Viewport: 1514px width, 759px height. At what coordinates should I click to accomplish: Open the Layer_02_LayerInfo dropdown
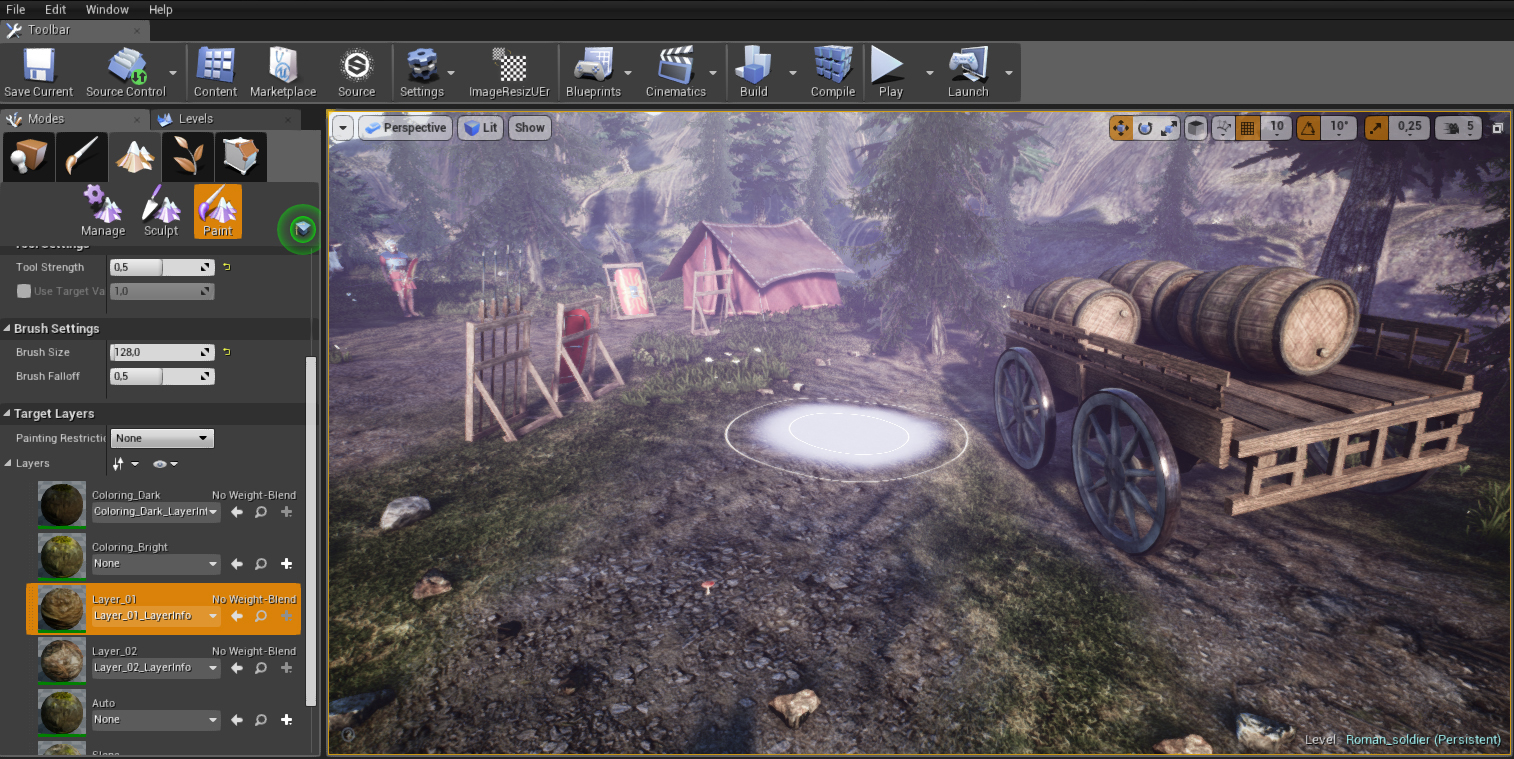click(156, 667)
